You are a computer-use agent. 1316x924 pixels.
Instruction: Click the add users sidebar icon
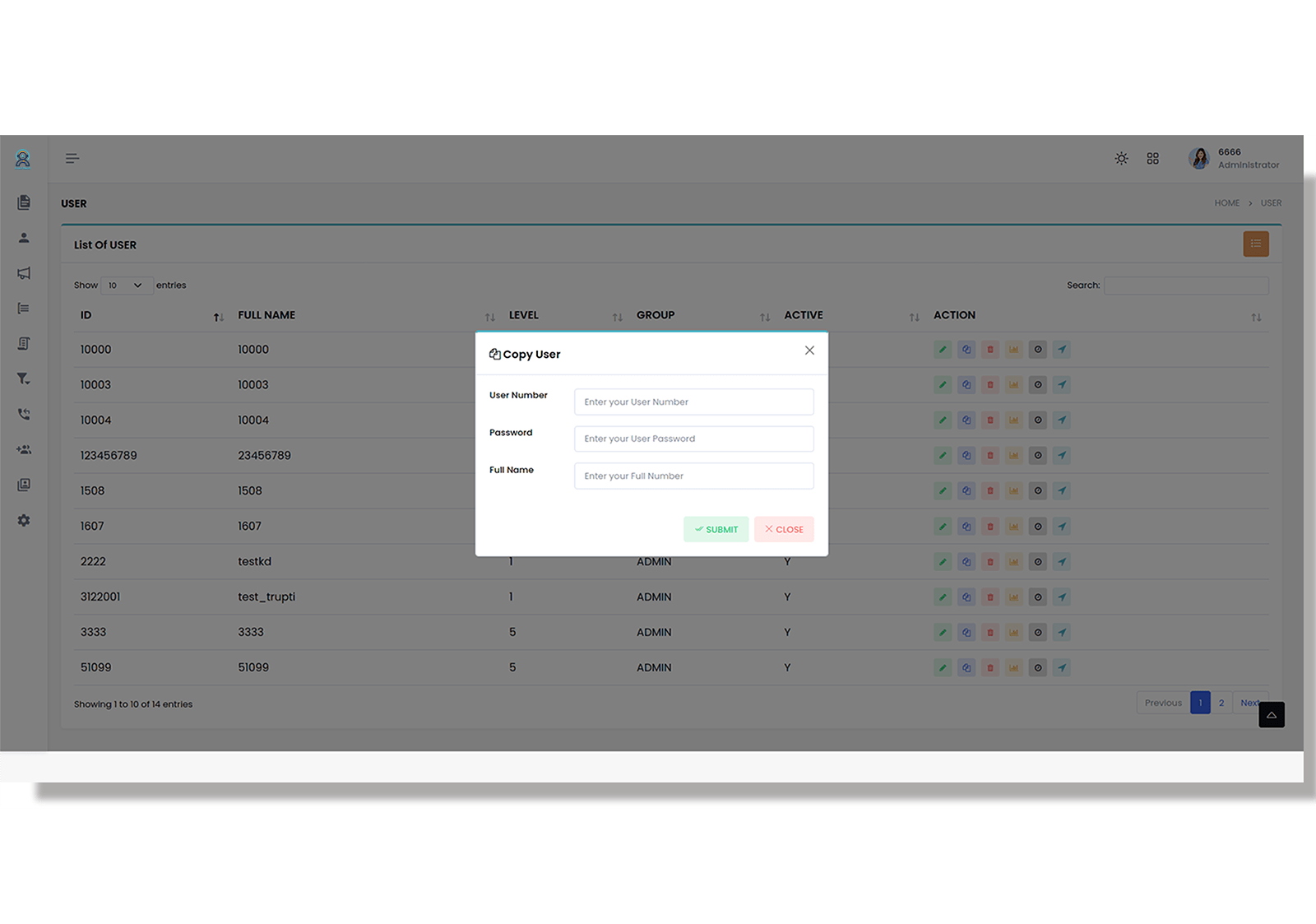coord(24,449)
